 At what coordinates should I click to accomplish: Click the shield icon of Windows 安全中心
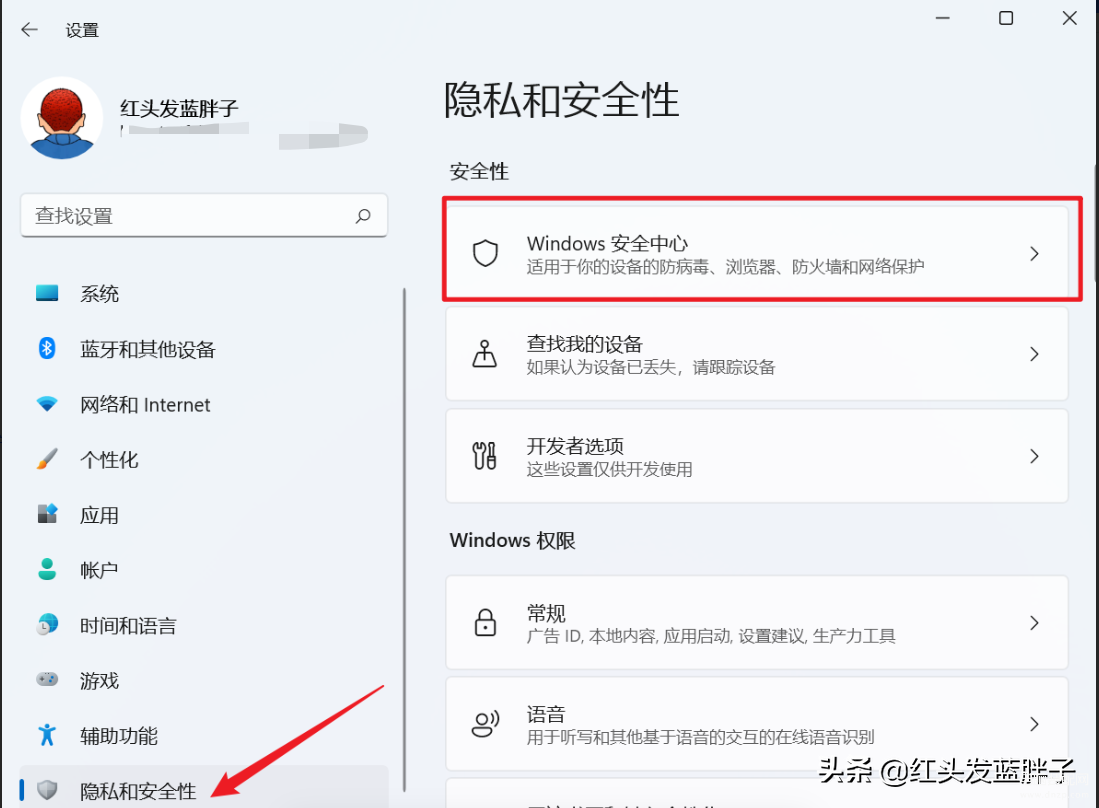tap(485, 254)
